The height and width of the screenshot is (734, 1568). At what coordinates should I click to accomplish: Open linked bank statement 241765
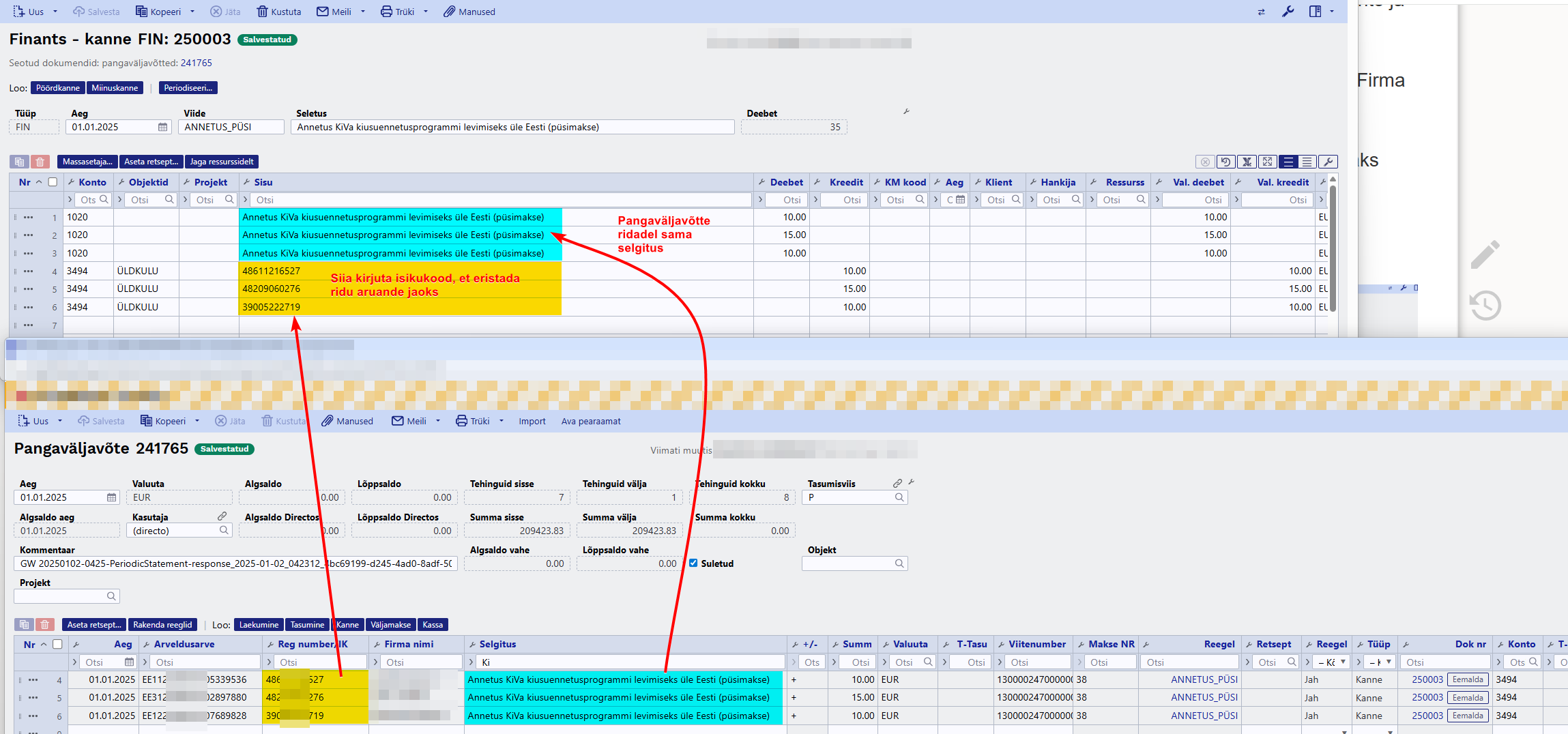[196, 63]
